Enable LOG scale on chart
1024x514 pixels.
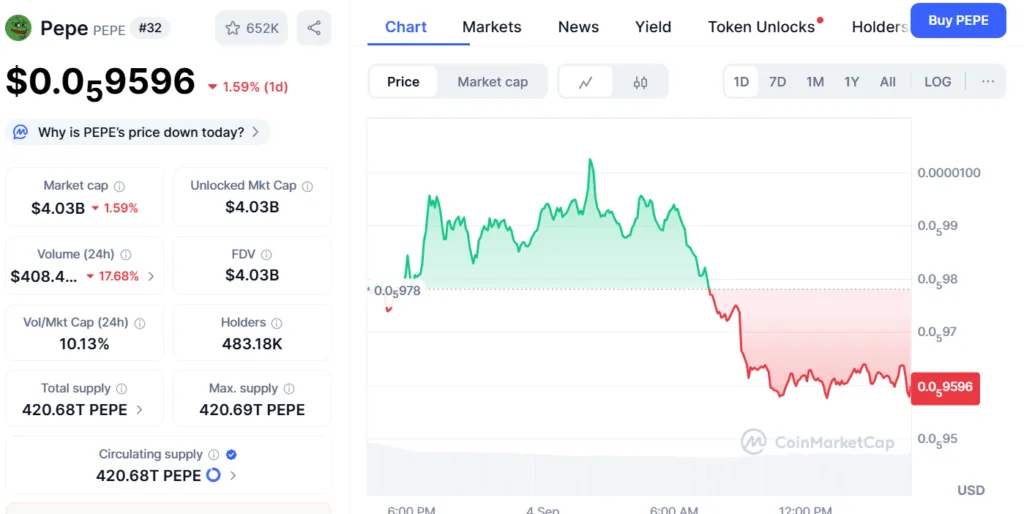tap(937, 82)
